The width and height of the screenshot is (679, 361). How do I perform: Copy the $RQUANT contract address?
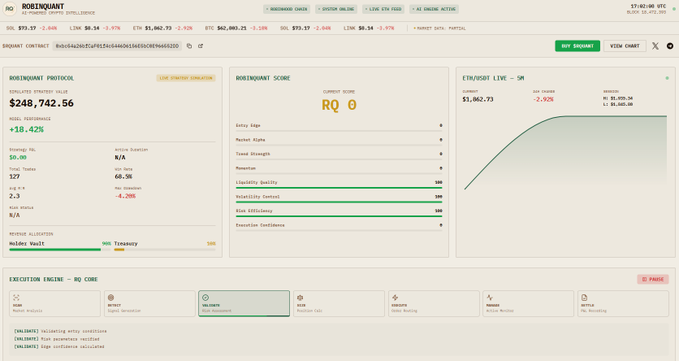(189, 46)
